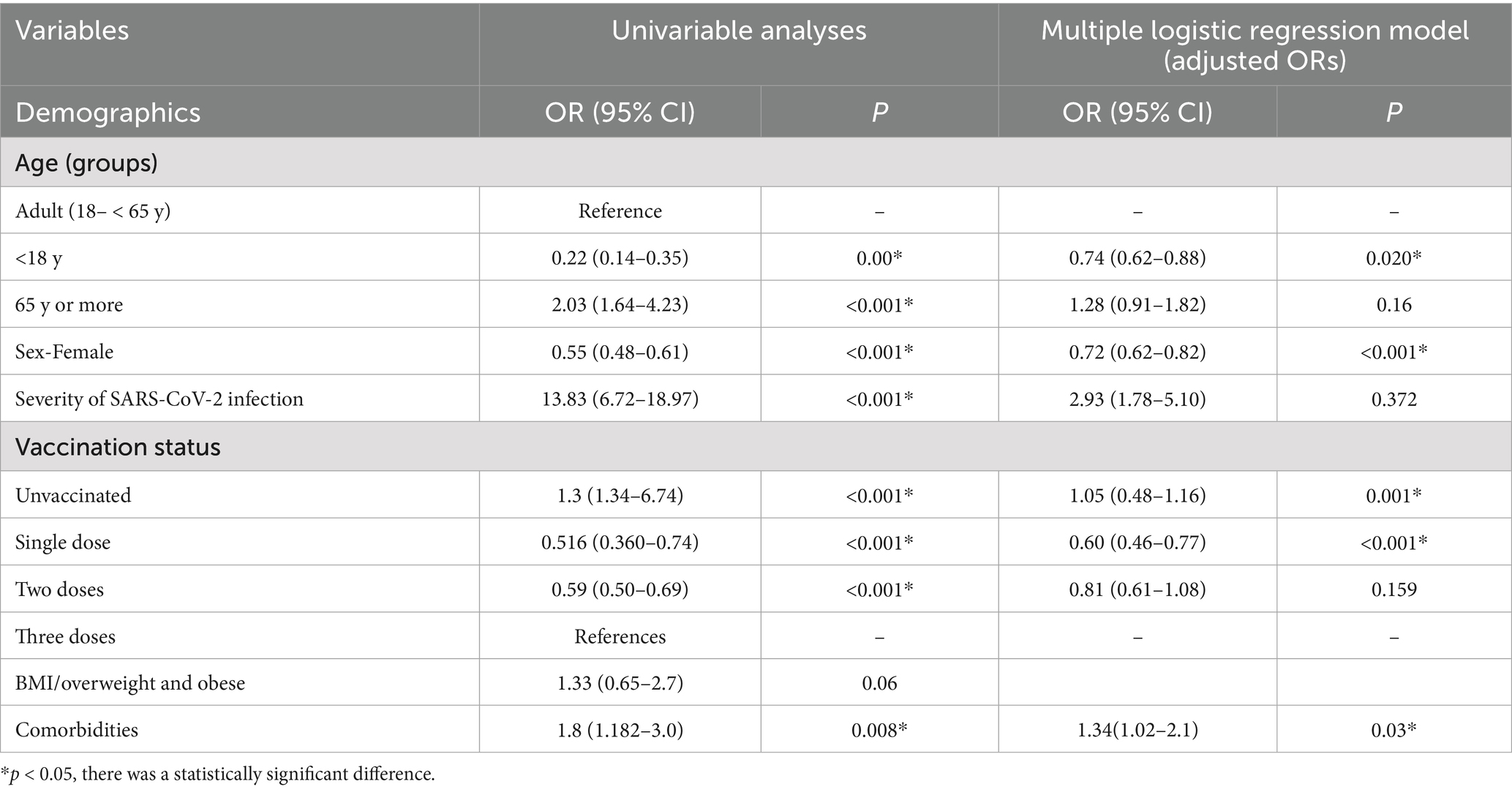
Task: Select the Single dose row label
Action: coord(63,543)
